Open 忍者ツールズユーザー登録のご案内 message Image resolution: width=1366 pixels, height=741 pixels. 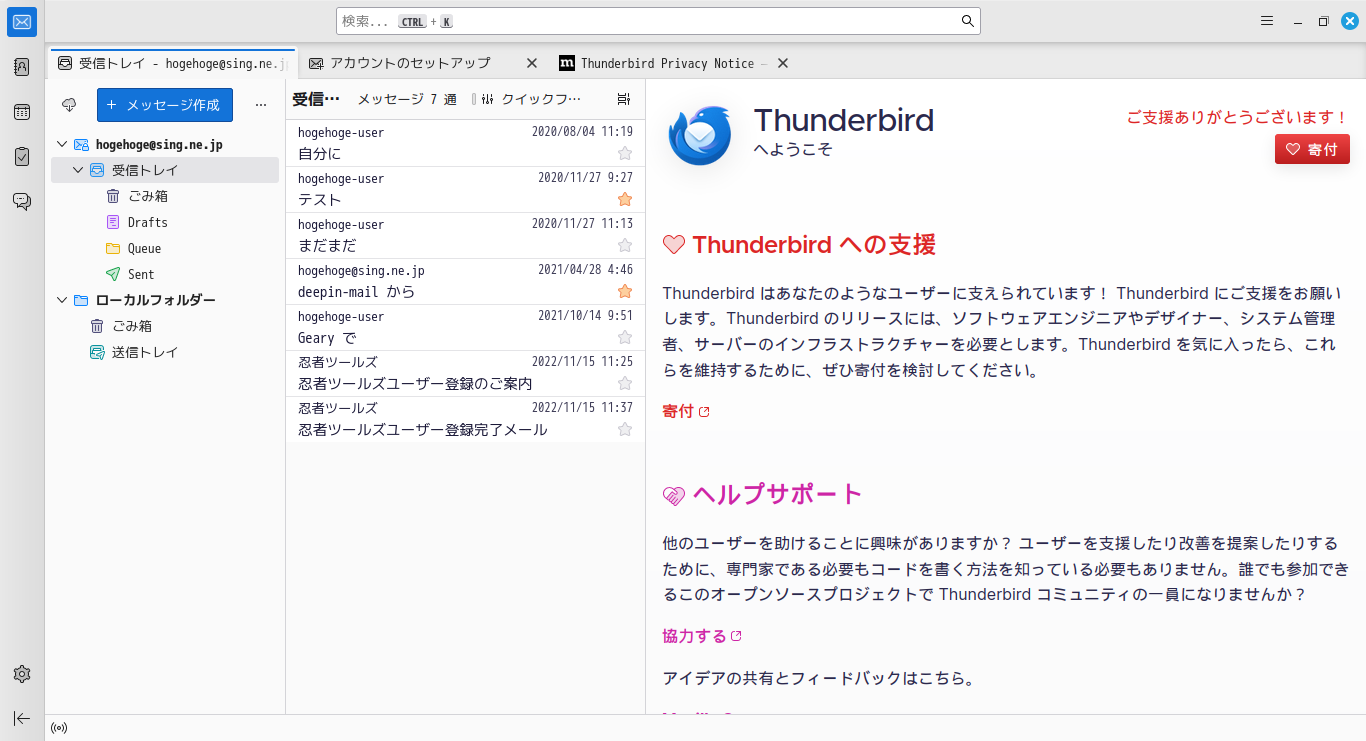tap(465, 374)
